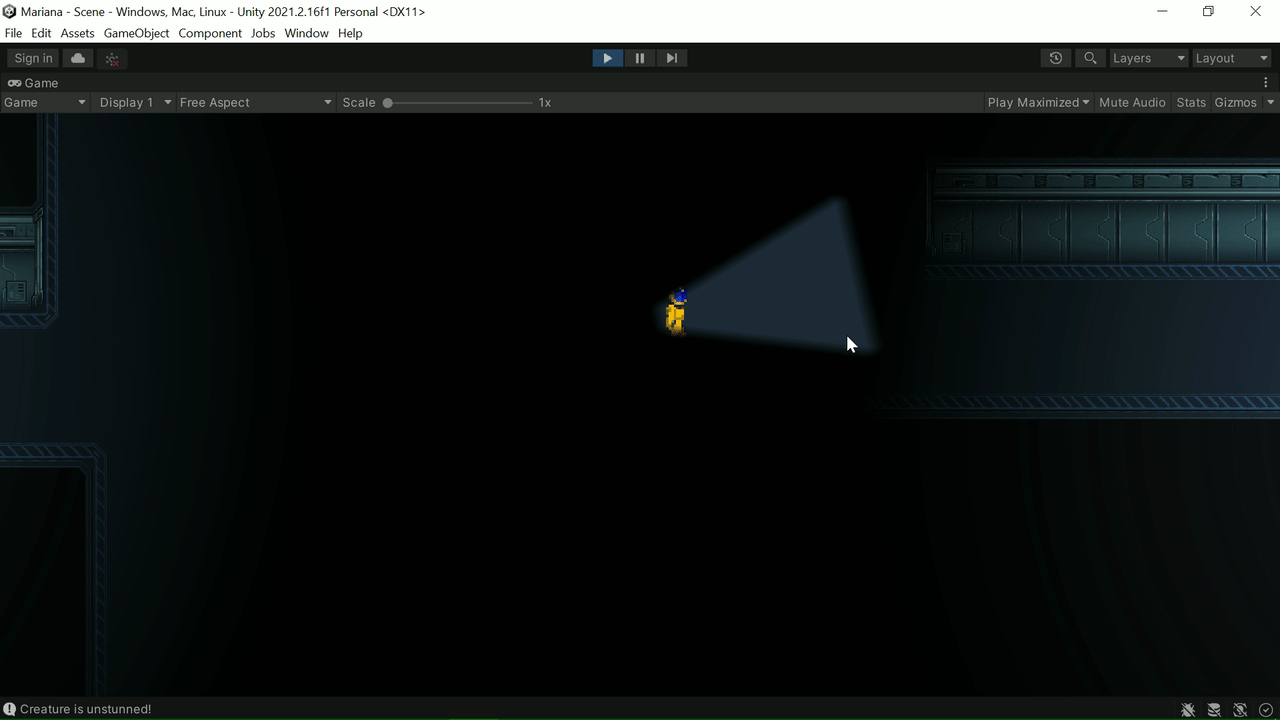Restore down the Unity window
Viewport: 1280px width, 720px height.
[1208, 12]
